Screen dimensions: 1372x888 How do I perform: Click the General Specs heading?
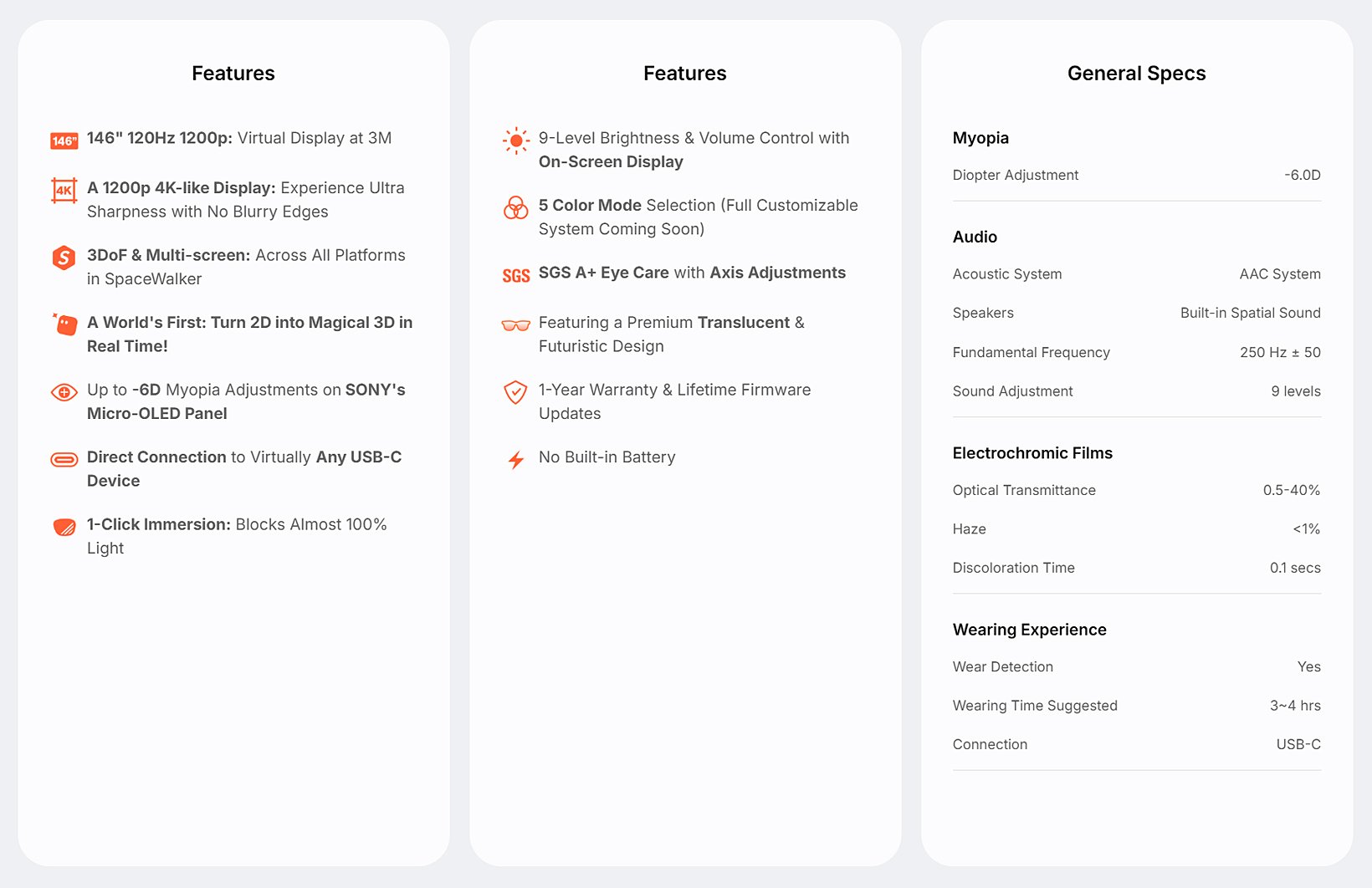coord(1136,74)
